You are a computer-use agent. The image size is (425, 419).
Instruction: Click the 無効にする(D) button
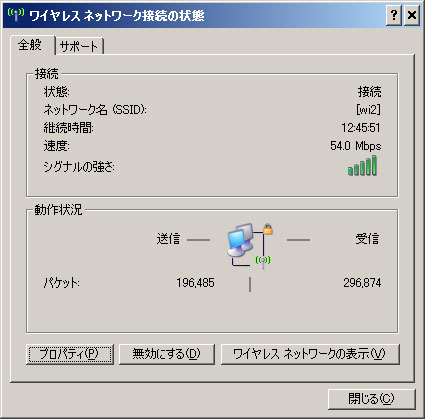point(167,354)
